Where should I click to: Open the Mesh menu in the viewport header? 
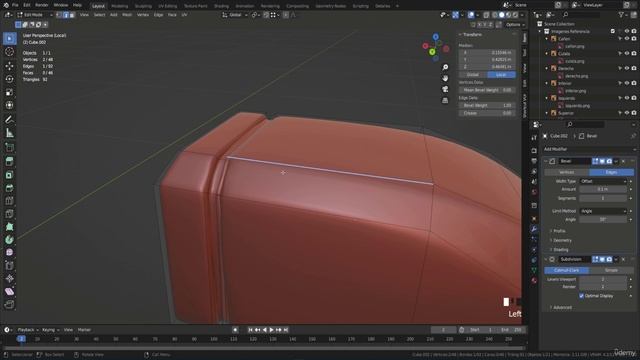pos(127,15)
